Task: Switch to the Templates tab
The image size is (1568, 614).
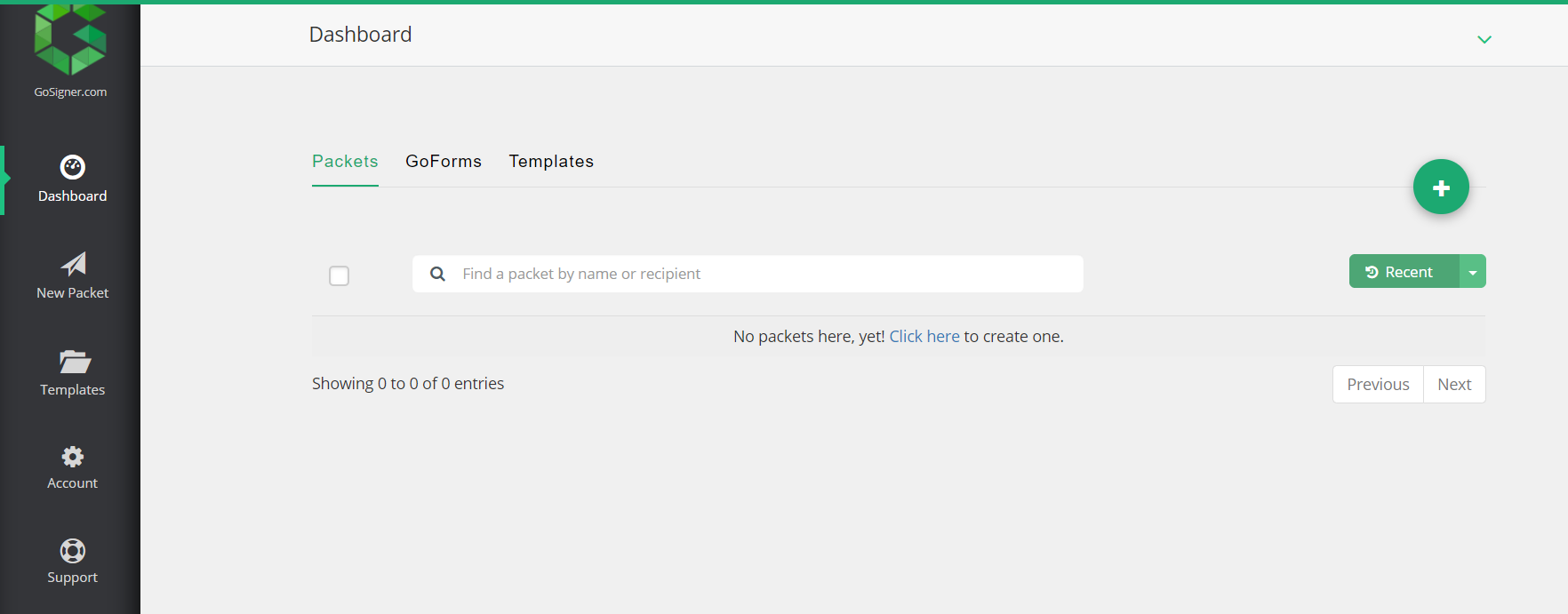Action: (551, 162)
